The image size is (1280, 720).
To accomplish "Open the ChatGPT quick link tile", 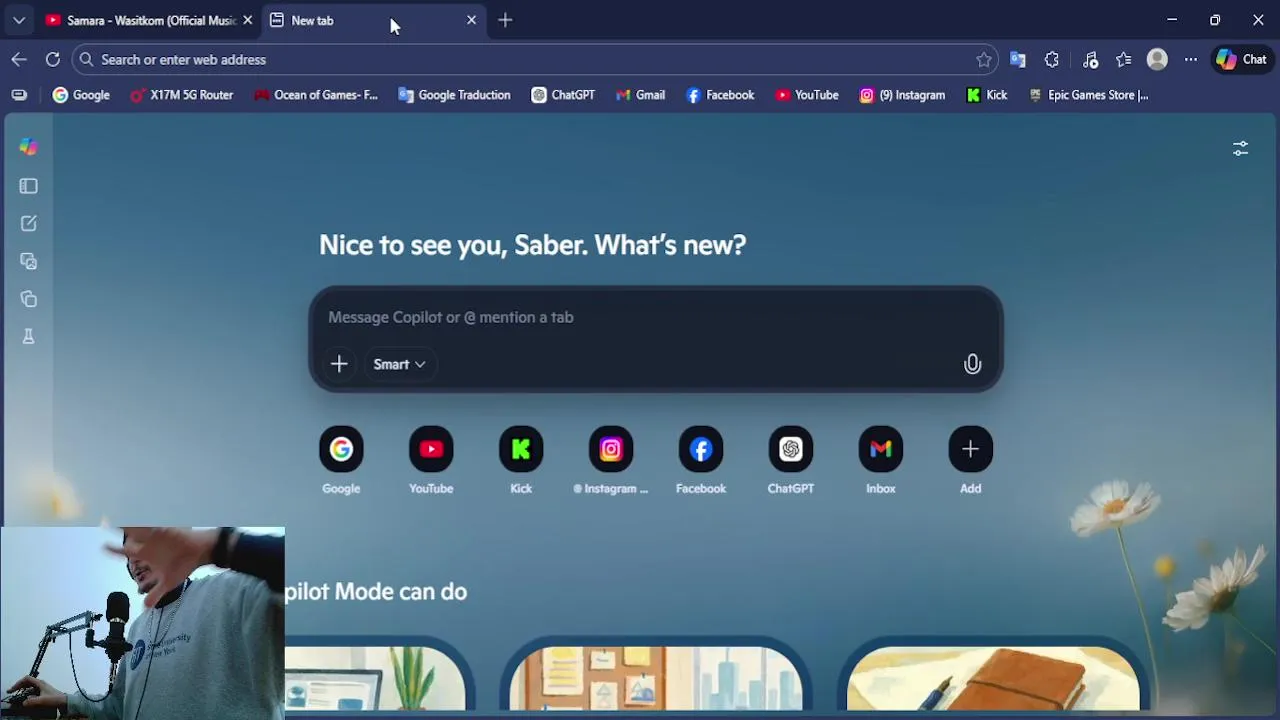I will click(x=791, y=461).
